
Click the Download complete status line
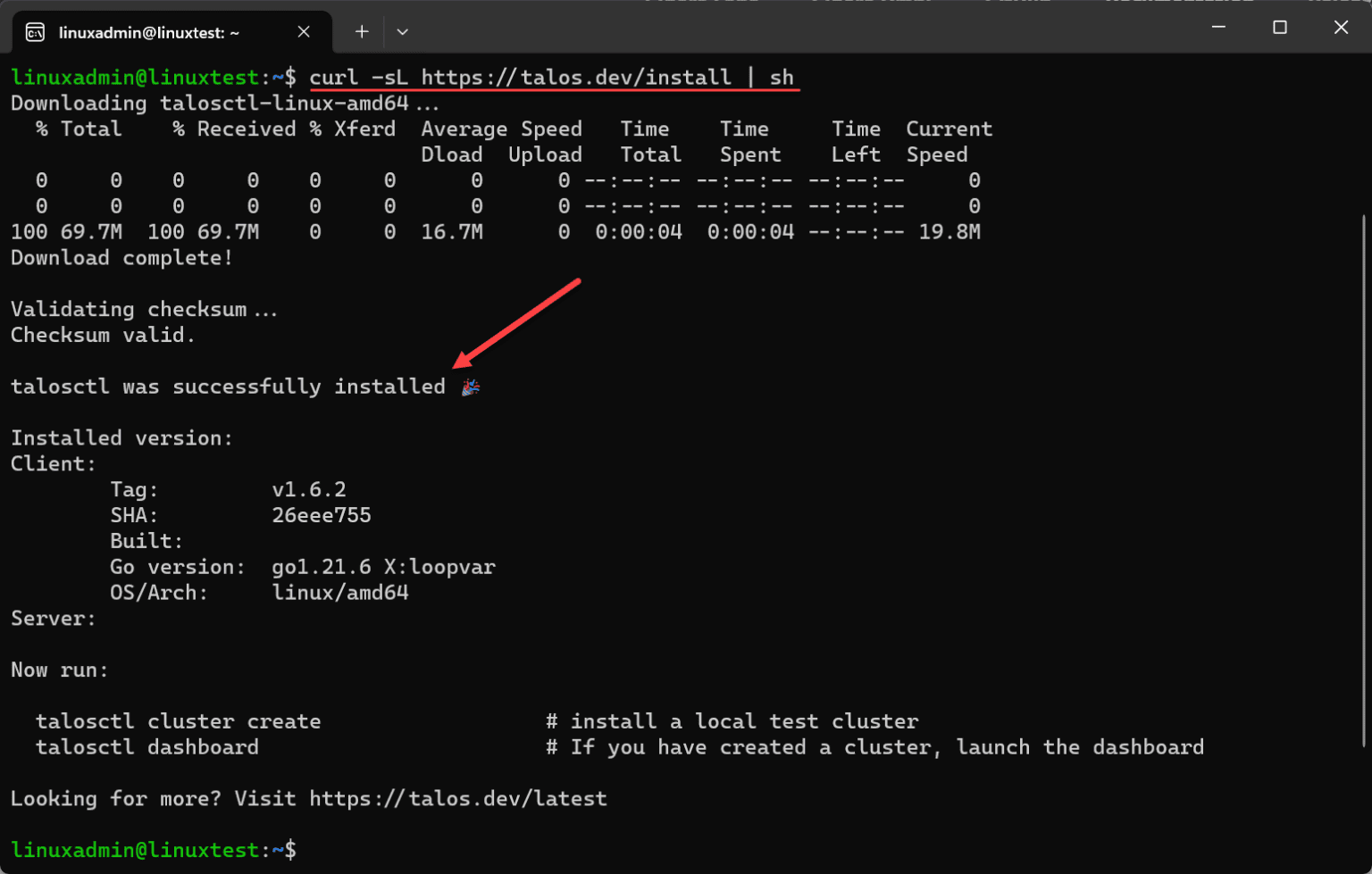[121, 257]
